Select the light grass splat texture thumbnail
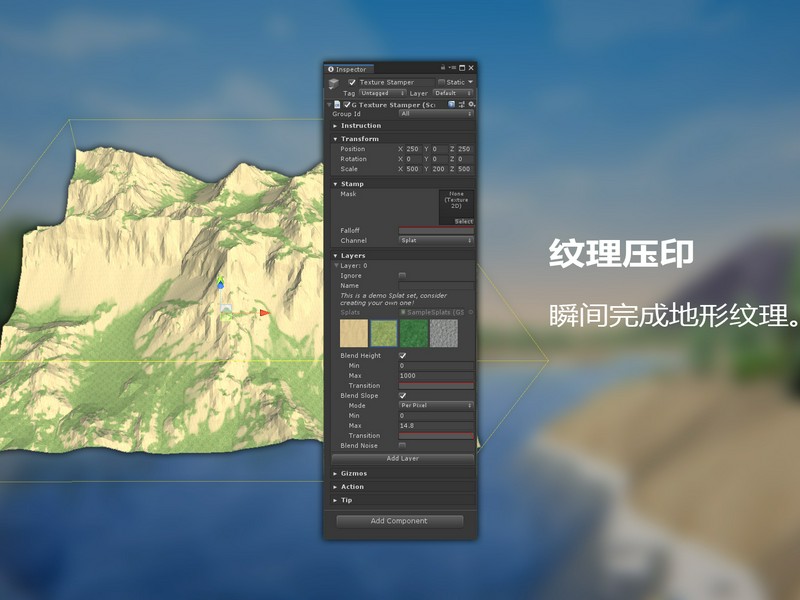 [x=384, y=333]
